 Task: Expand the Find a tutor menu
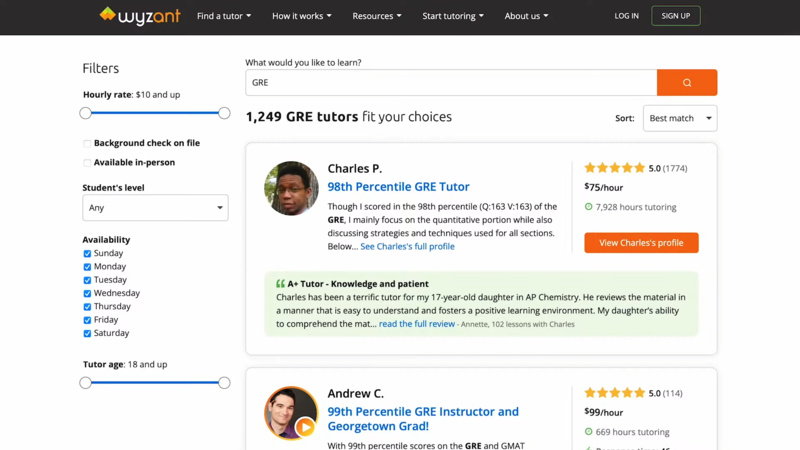[x=224, y=16]
